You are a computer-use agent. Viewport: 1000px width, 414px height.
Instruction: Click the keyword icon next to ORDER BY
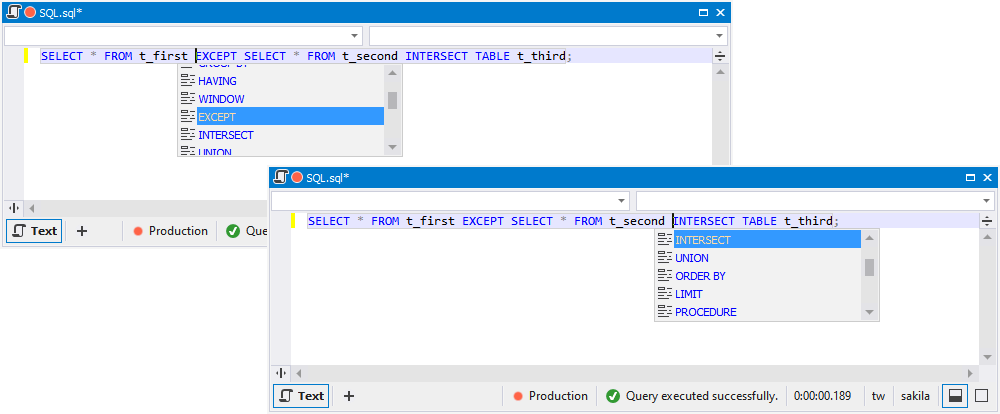click(663, 276)
